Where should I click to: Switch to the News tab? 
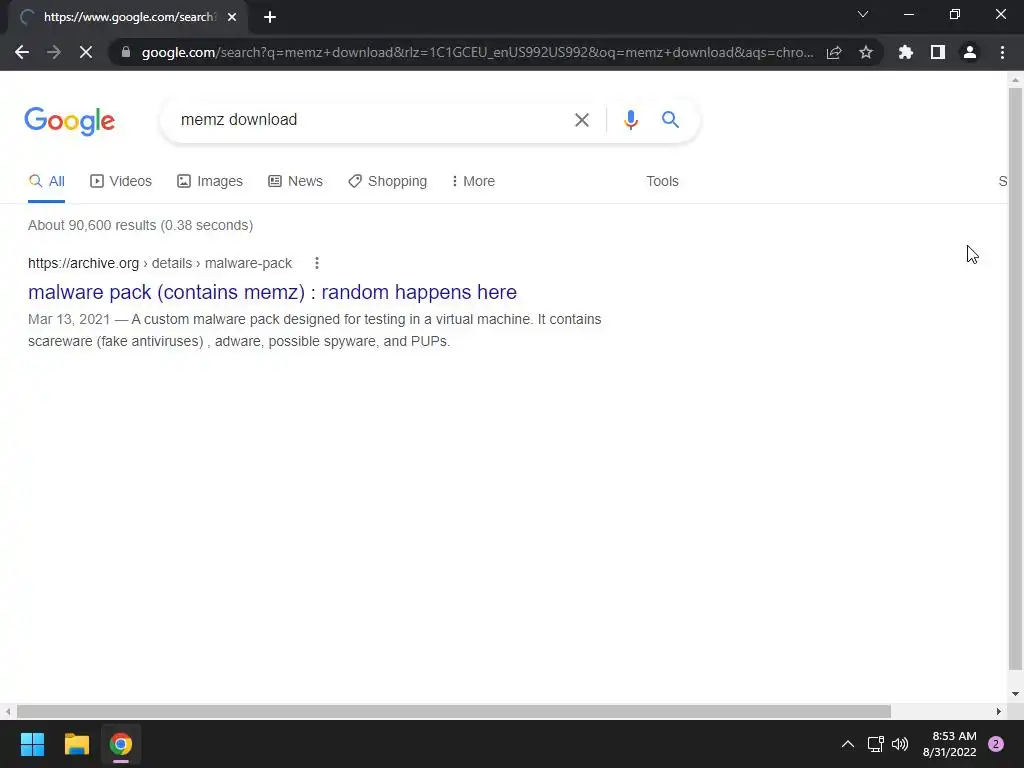[x=295, y=181]
